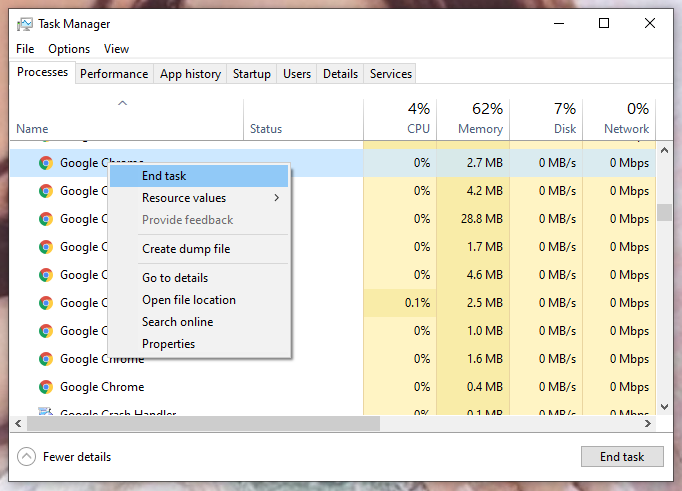This screenshot has width=682, height=491.
Task: Switch to the Users tab
Action: tap(297, 74)
